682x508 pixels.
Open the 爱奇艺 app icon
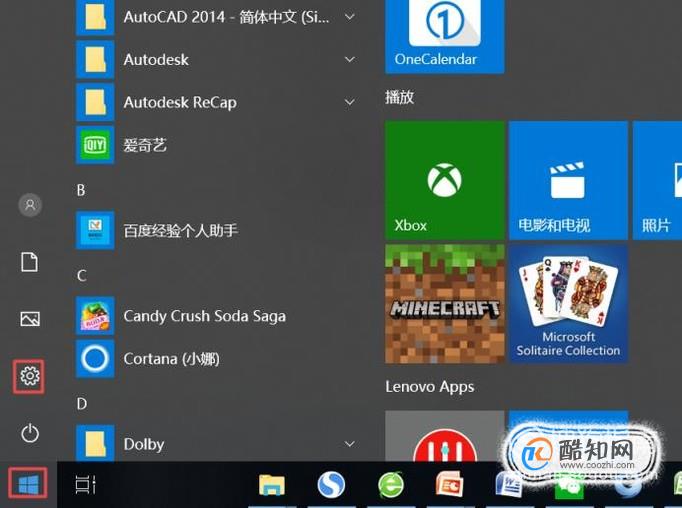click(x=95, y=145)
